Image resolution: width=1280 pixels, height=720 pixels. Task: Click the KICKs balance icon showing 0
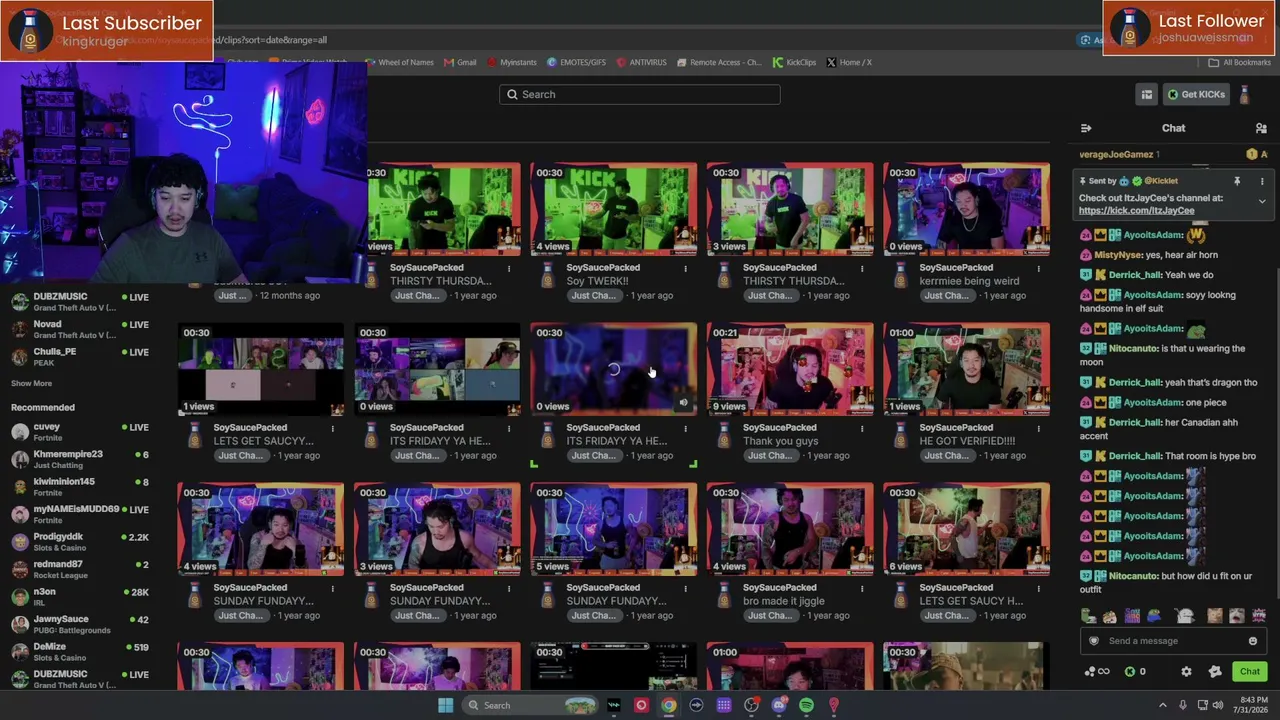click(x=1135, y=672)
